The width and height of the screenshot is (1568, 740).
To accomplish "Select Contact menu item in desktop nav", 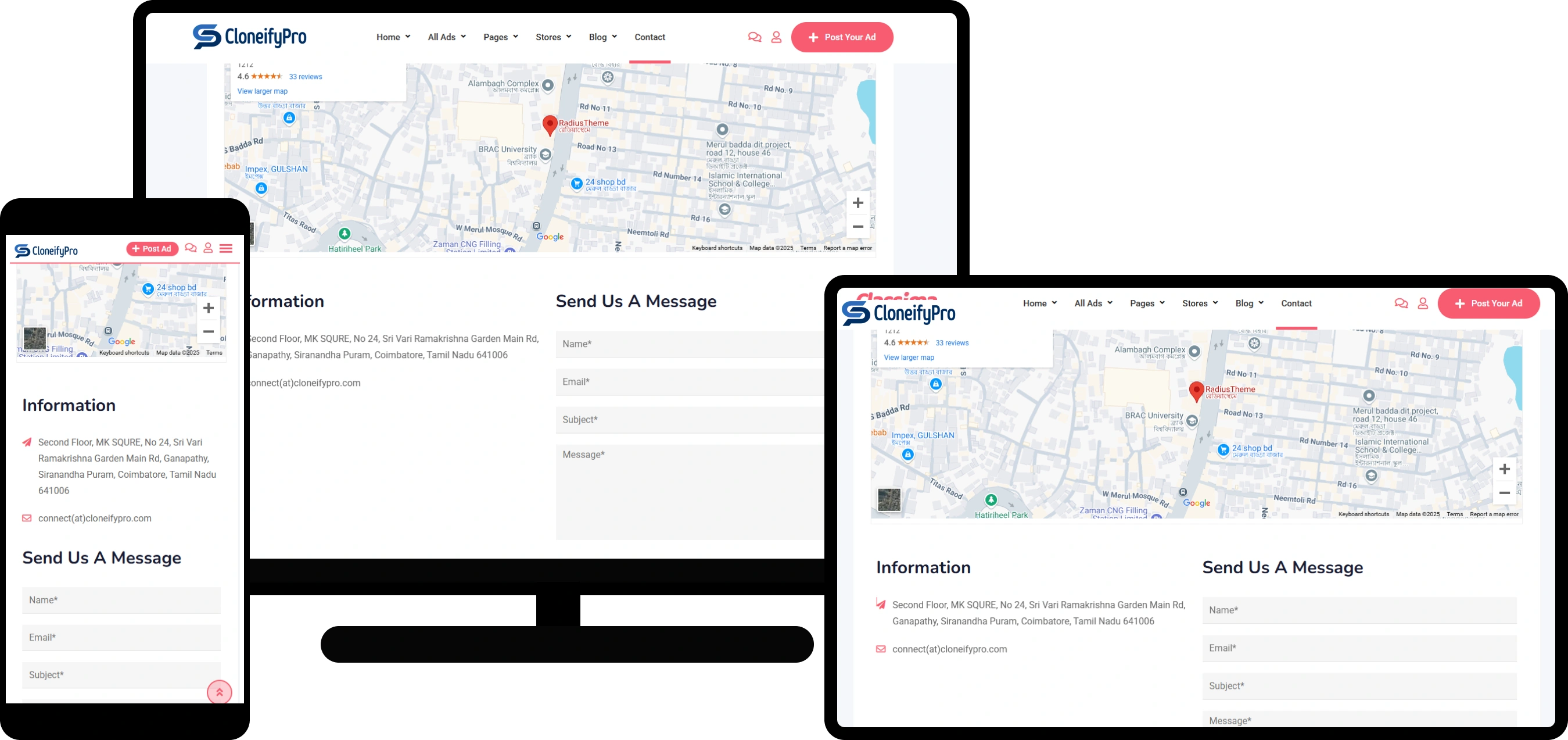I will coord(650,37).
